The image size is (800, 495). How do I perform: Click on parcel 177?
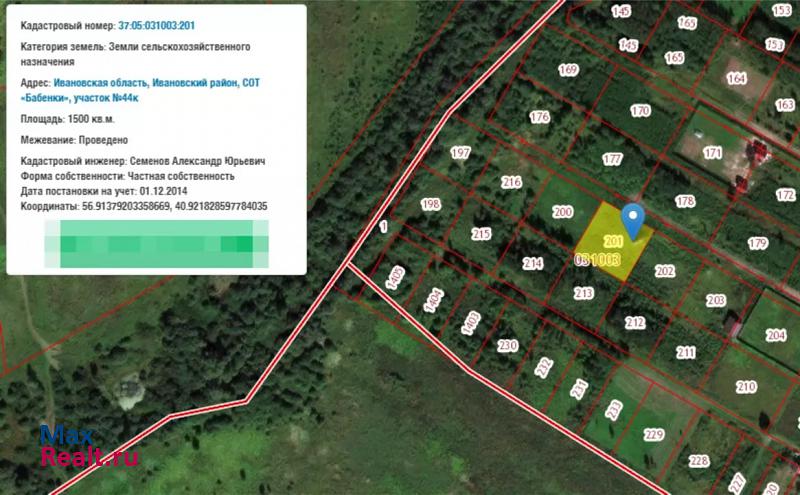[x=612, y=159]
